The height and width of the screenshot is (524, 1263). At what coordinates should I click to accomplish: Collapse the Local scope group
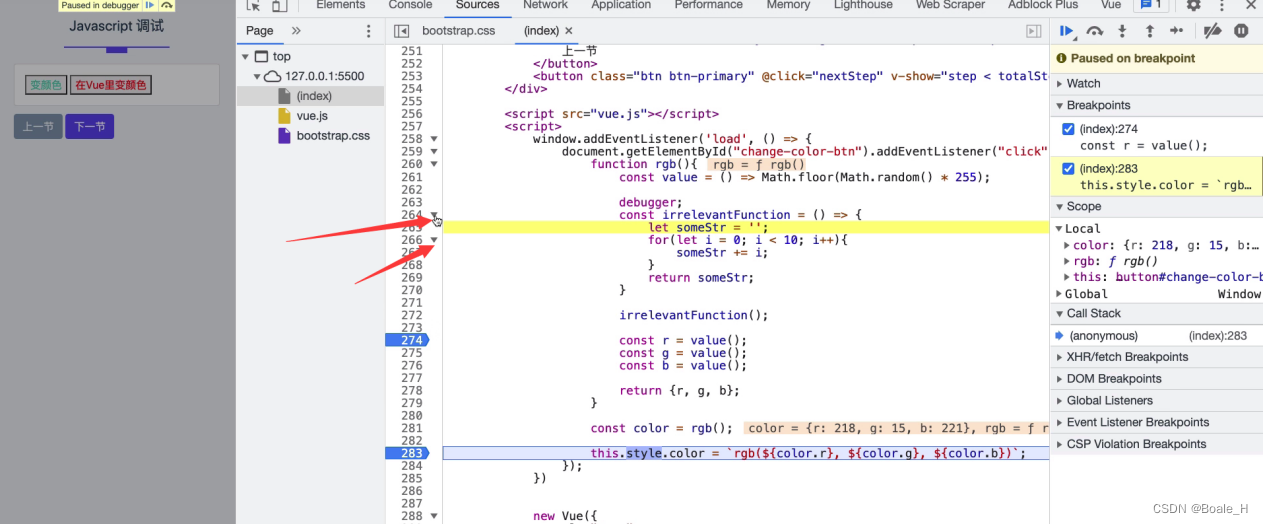tap(1059, 229)
